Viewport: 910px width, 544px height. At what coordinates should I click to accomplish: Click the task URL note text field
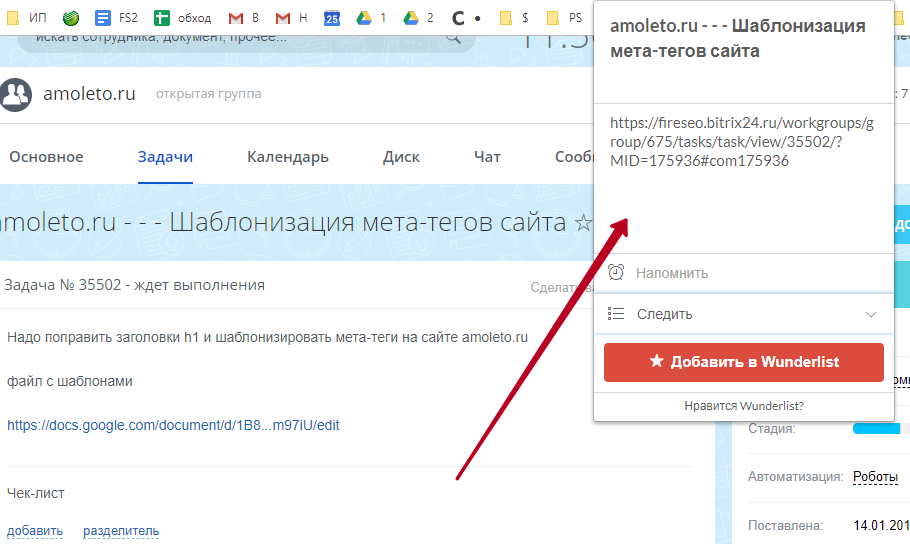tap(742, 175)
